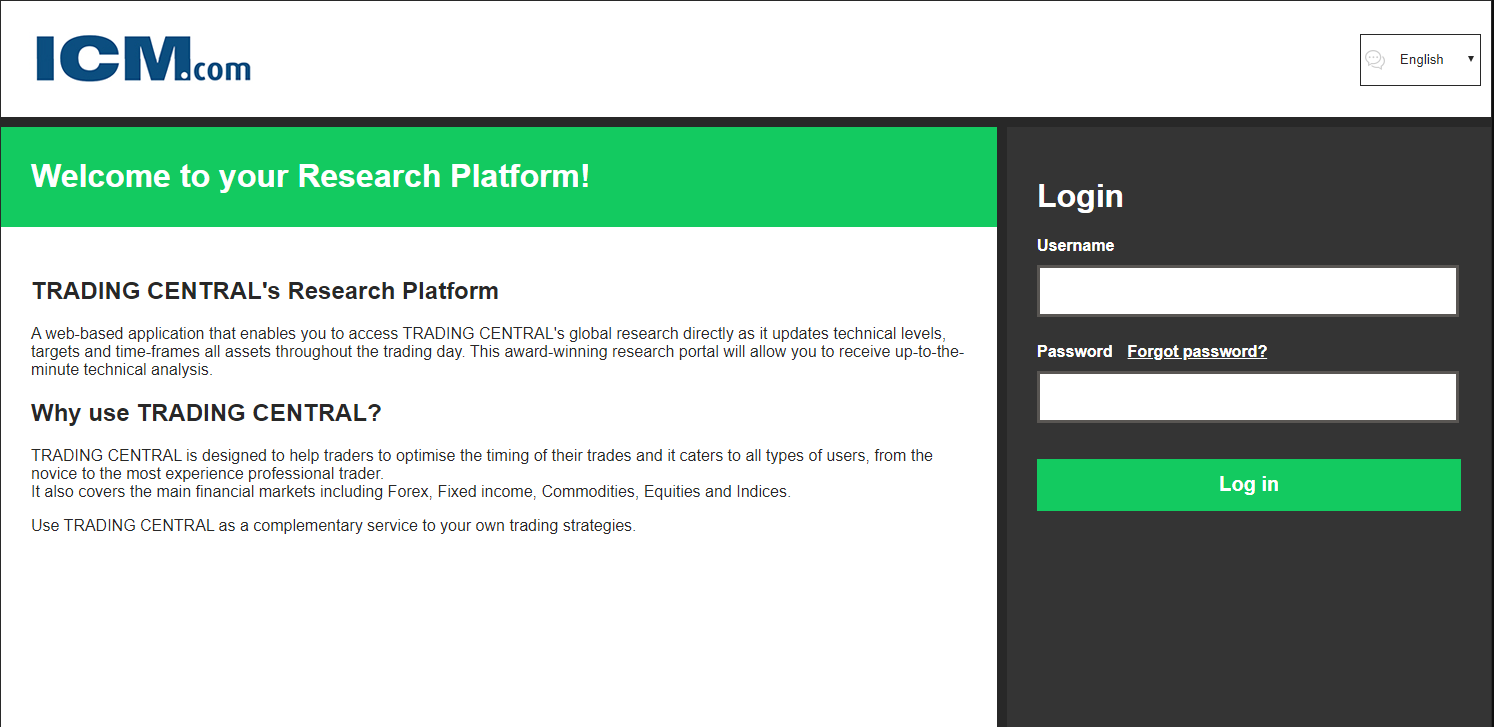The image size is (1494, 727).
Task: Click the sentence 'It also covers the main financial markets'
Action: [411, 492]
